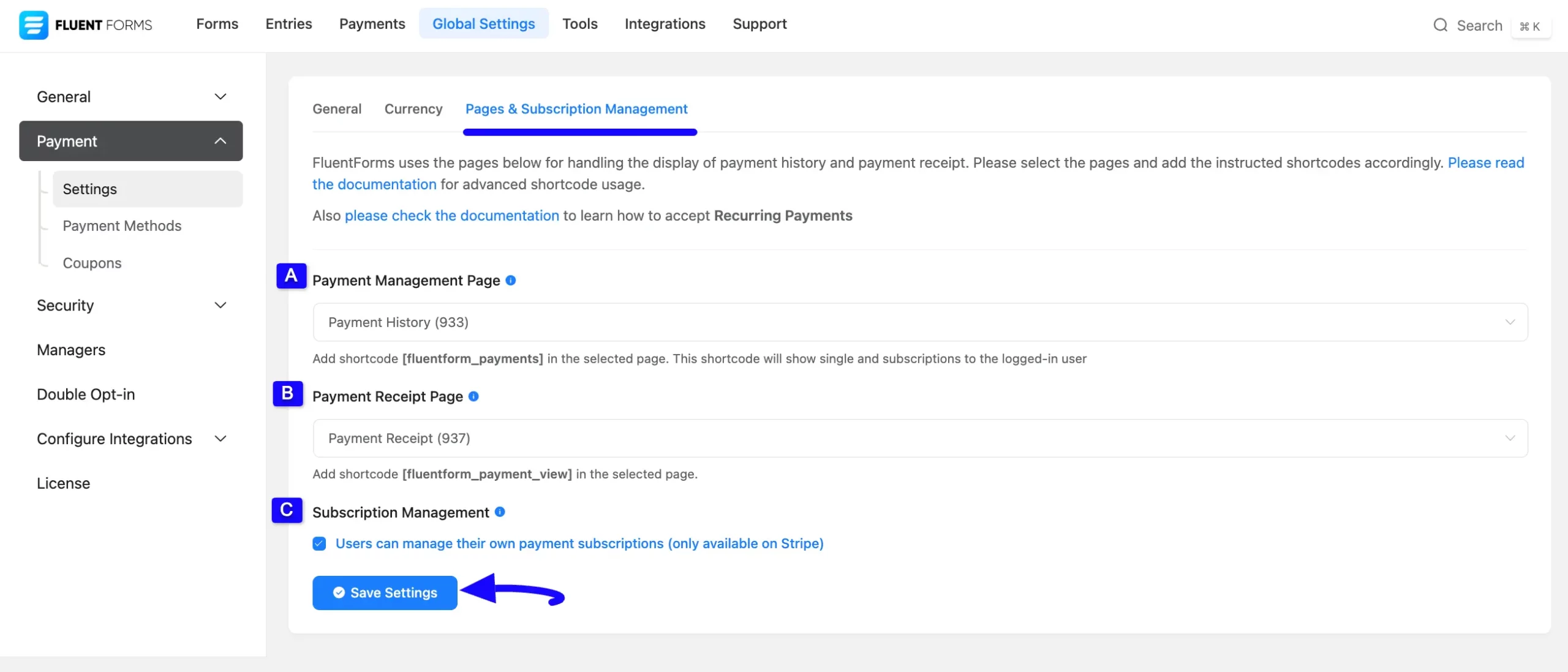Open the Payment Receipt Page info tooltip
The width and height of the screenshot is (1568, 672).
click(x=473, y=396)
